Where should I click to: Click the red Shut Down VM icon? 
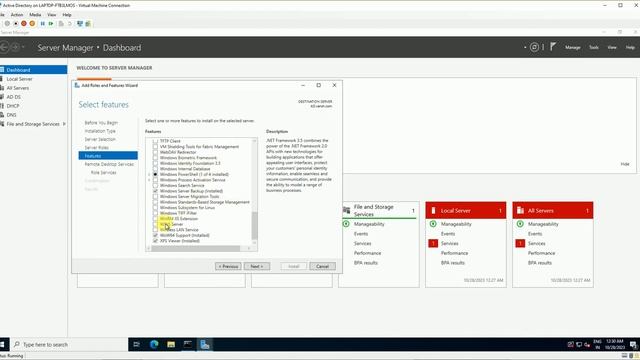(24, 24)
